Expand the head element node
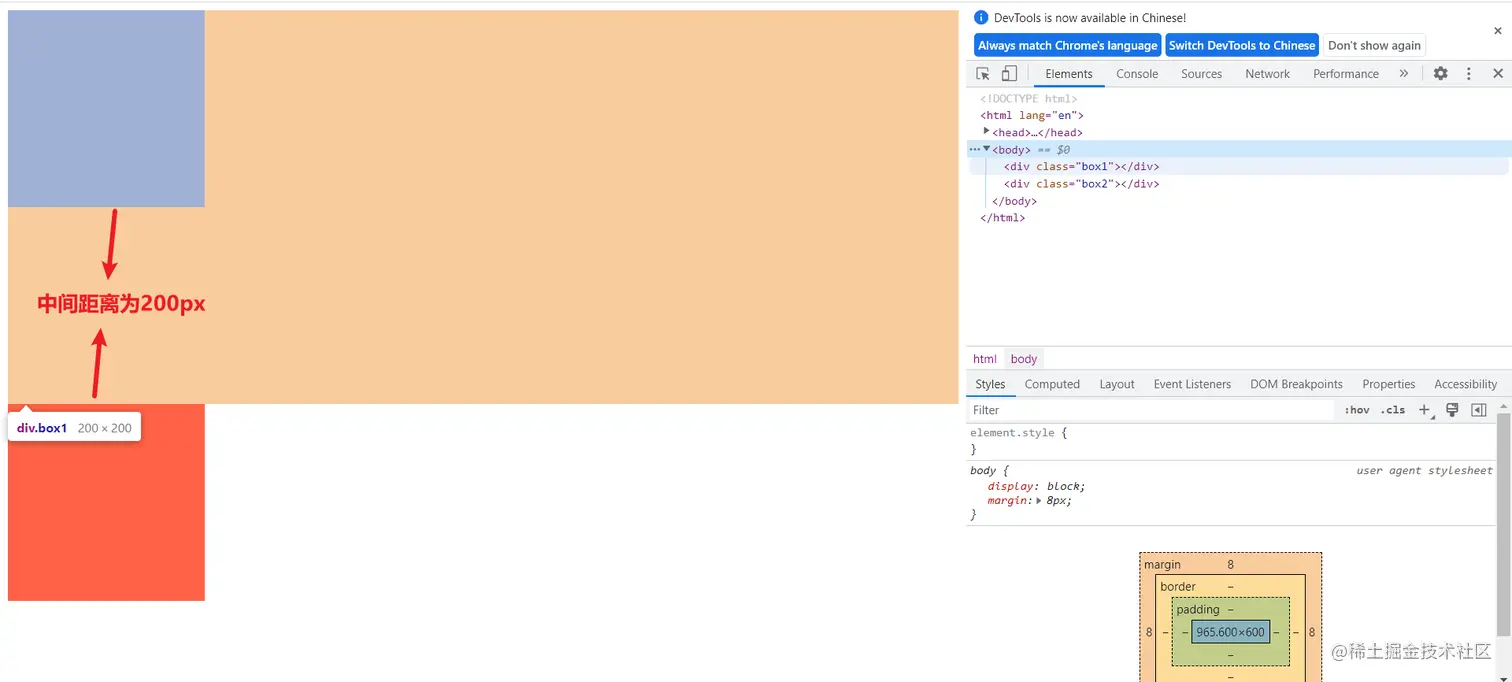Image resolution: width=1512 pixels, height=682 pixels. [x=986, y=131]
